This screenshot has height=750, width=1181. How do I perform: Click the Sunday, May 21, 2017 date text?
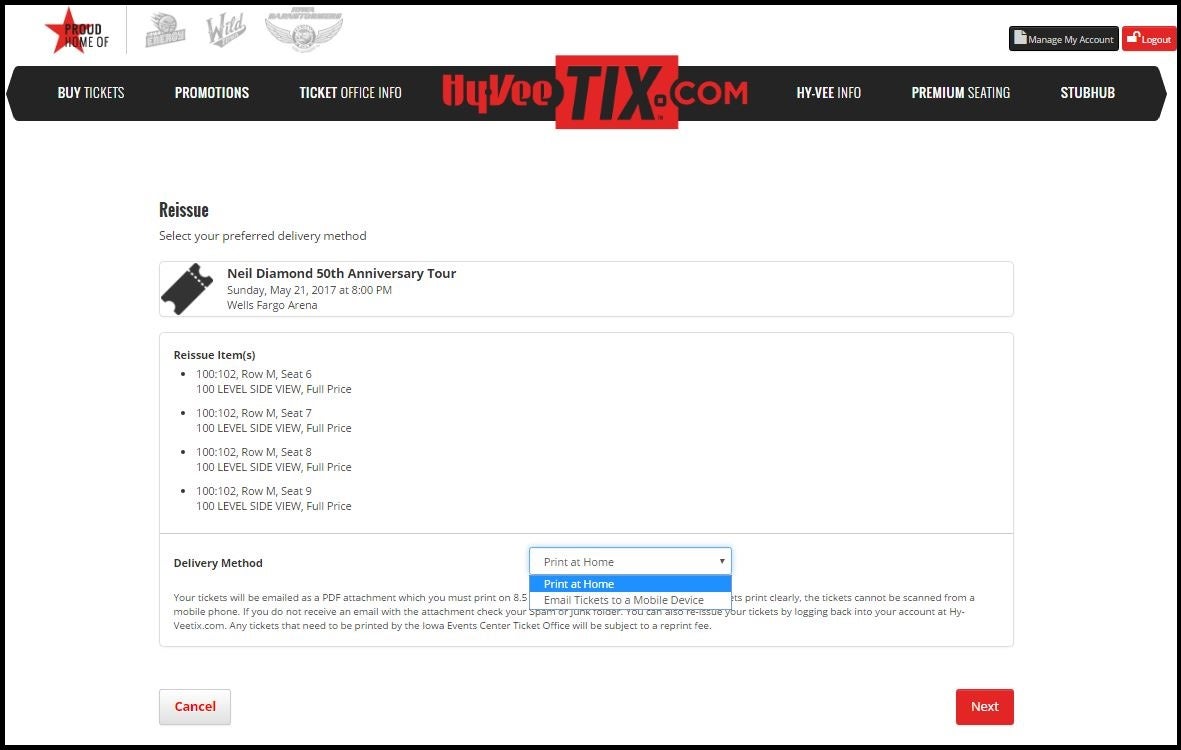(309, 290)
